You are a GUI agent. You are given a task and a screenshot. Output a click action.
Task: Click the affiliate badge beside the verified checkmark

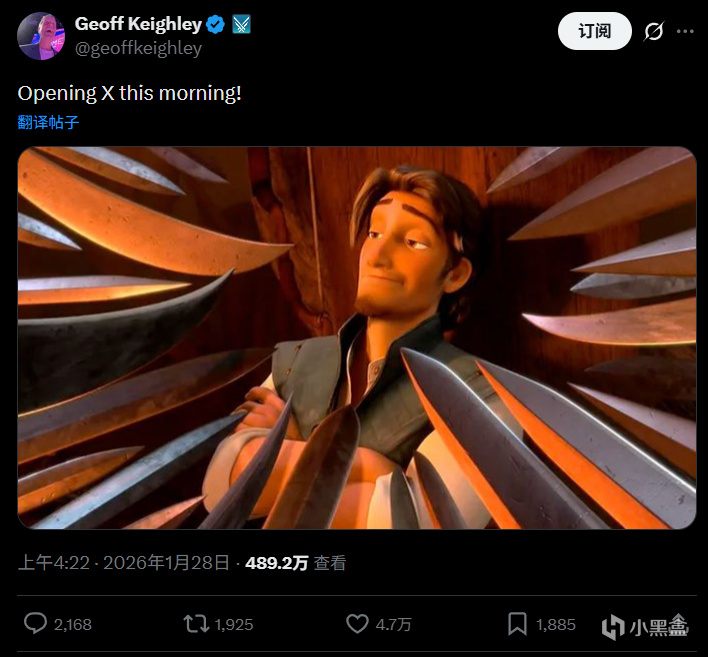point(241,24)
